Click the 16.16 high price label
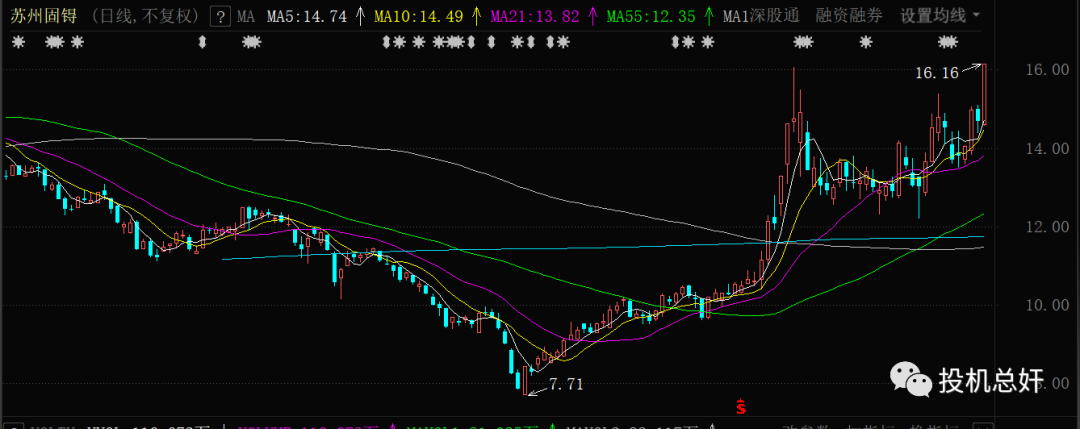Viewport: 1080px width, 429px height. coord(937,72)
